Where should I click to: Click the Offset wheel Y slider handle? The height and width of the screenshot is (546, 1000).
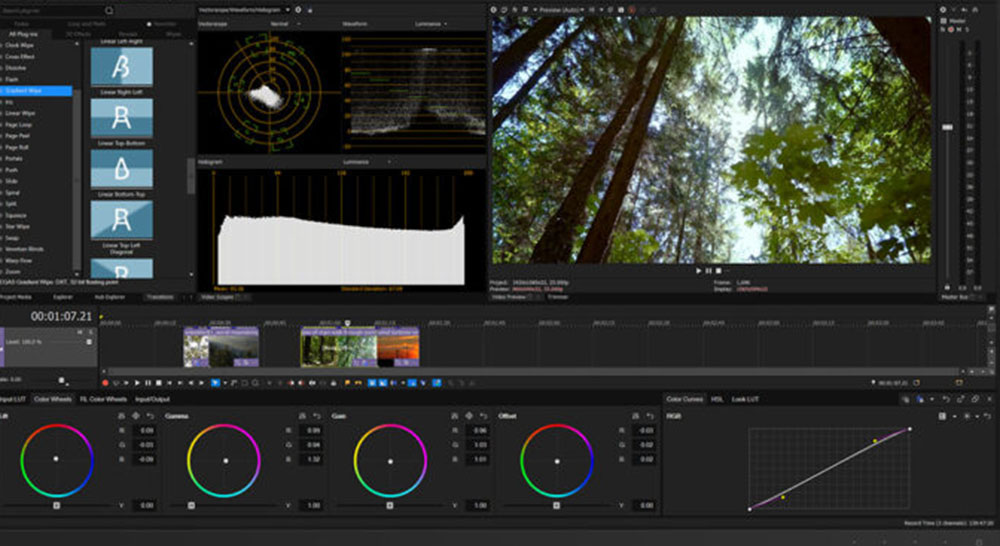(x=556, y=505)
